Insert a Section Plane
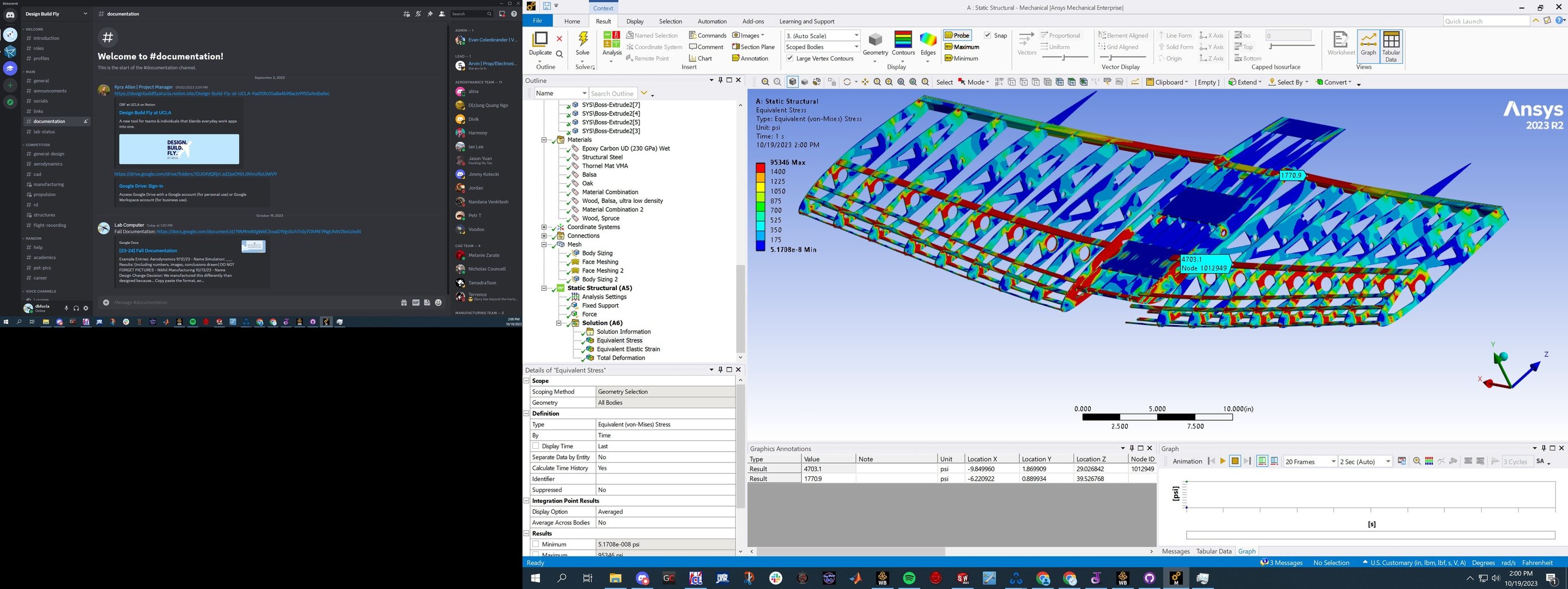 [753, 47]
